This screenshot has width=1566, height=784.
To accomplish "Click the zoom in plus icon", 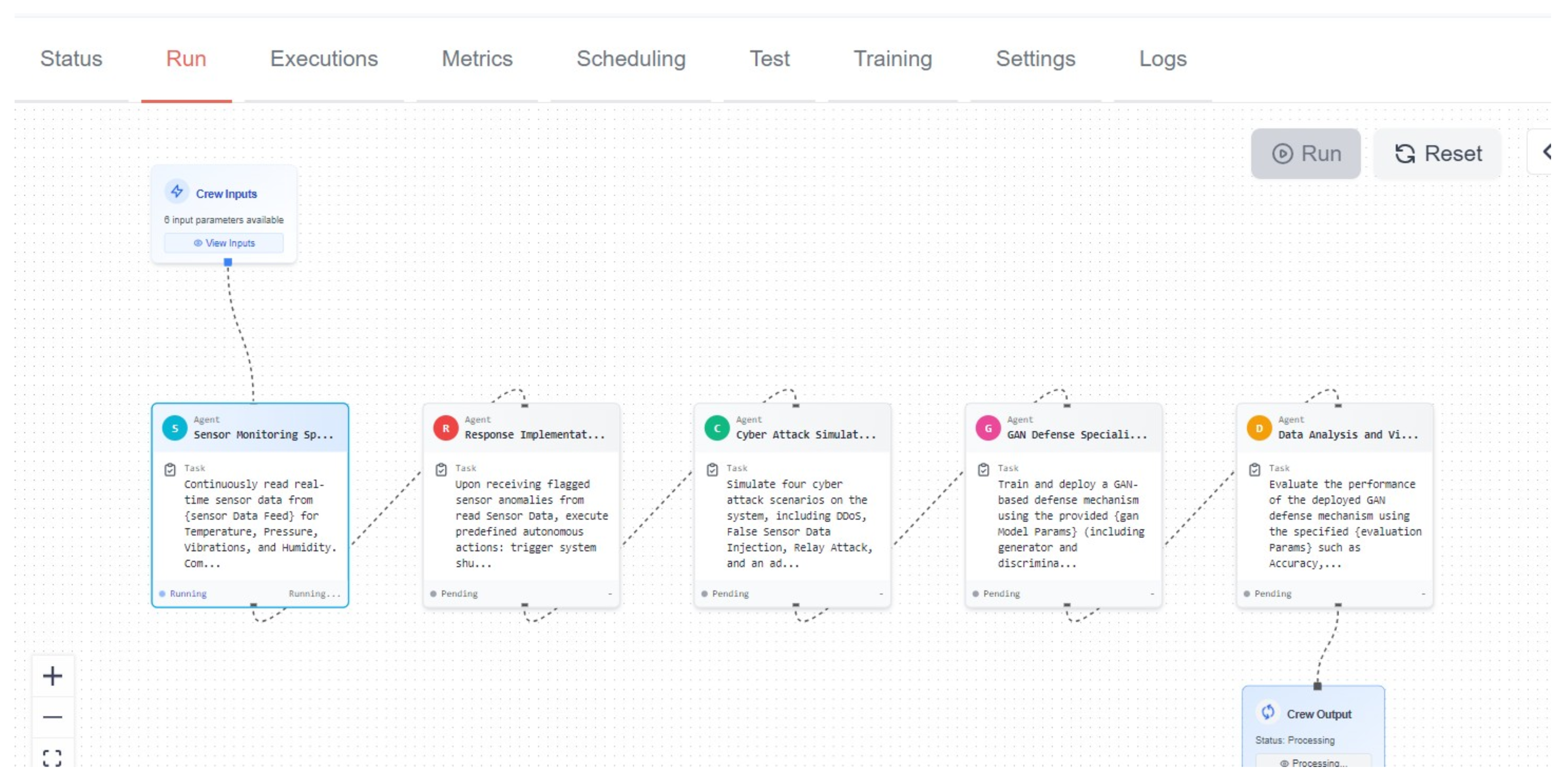I will (52, 676).
